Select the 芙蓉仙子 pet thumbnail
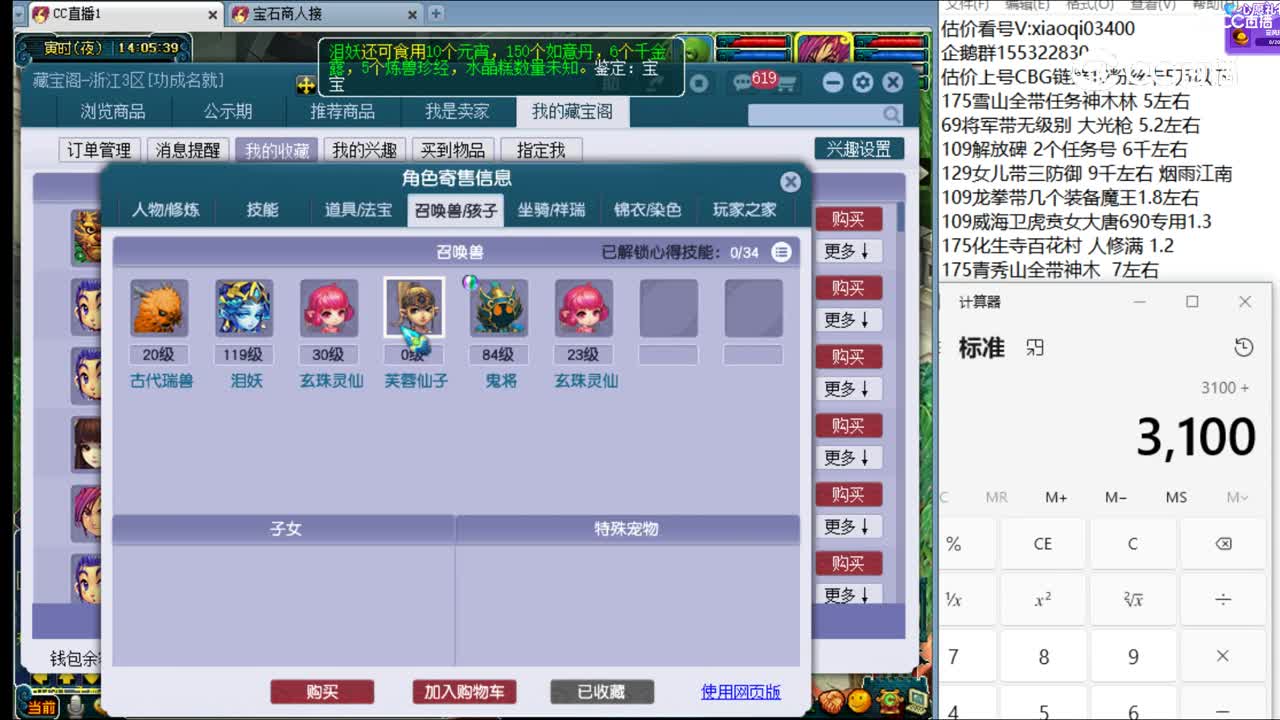Viewport: 1280px width, 720px height. (x=414, y=308)
